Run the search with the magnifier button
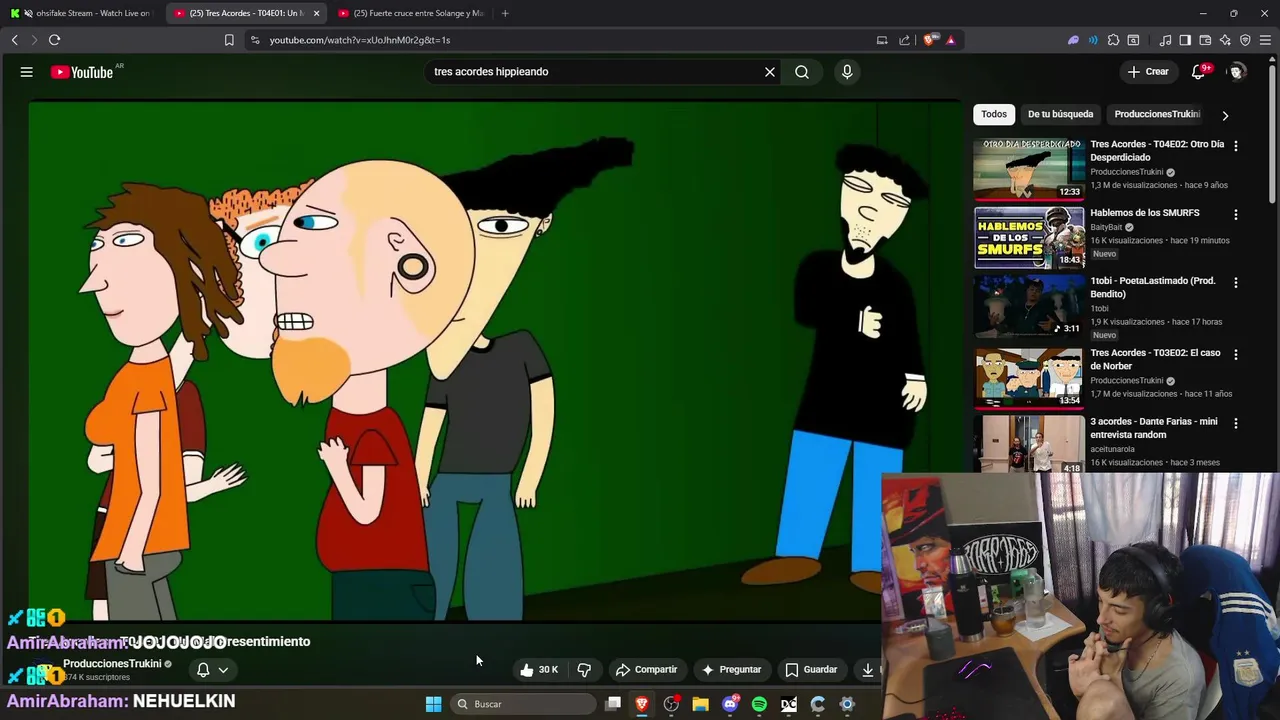Screen dimensions: 1280x720 tap(802, 72)
